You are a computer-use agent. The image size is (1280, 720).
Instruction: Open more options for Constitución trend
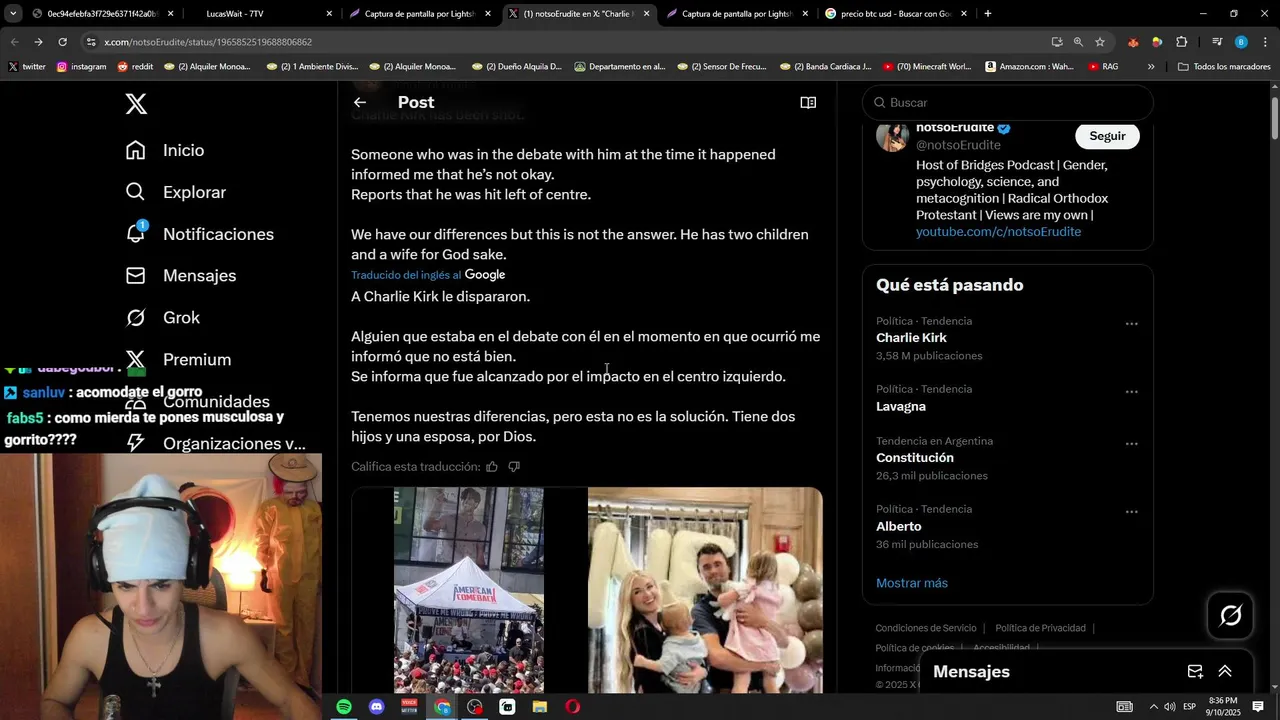point(1131,444)
